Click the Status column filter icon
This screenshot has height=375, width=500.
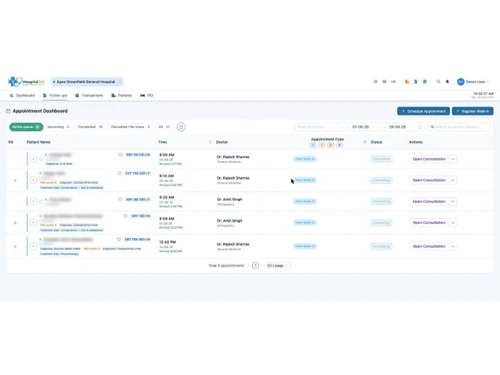(365, 142)
